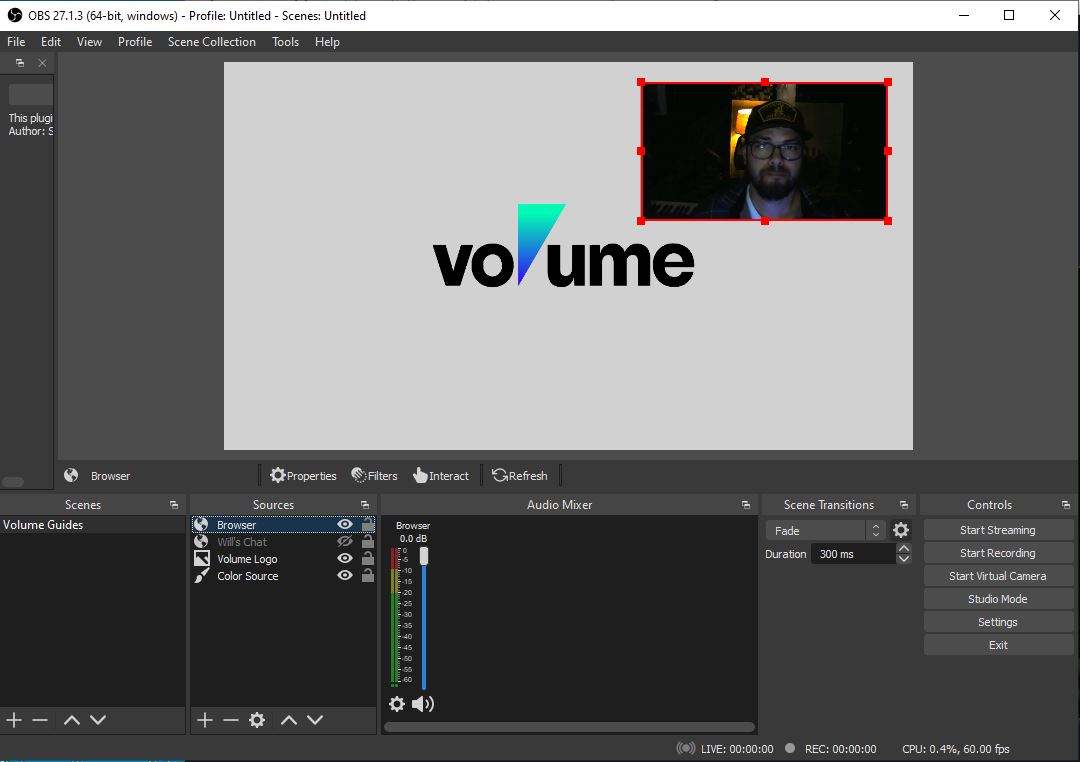Open the Profile menu
The image size is (1080, 762).
coord(135,42)
